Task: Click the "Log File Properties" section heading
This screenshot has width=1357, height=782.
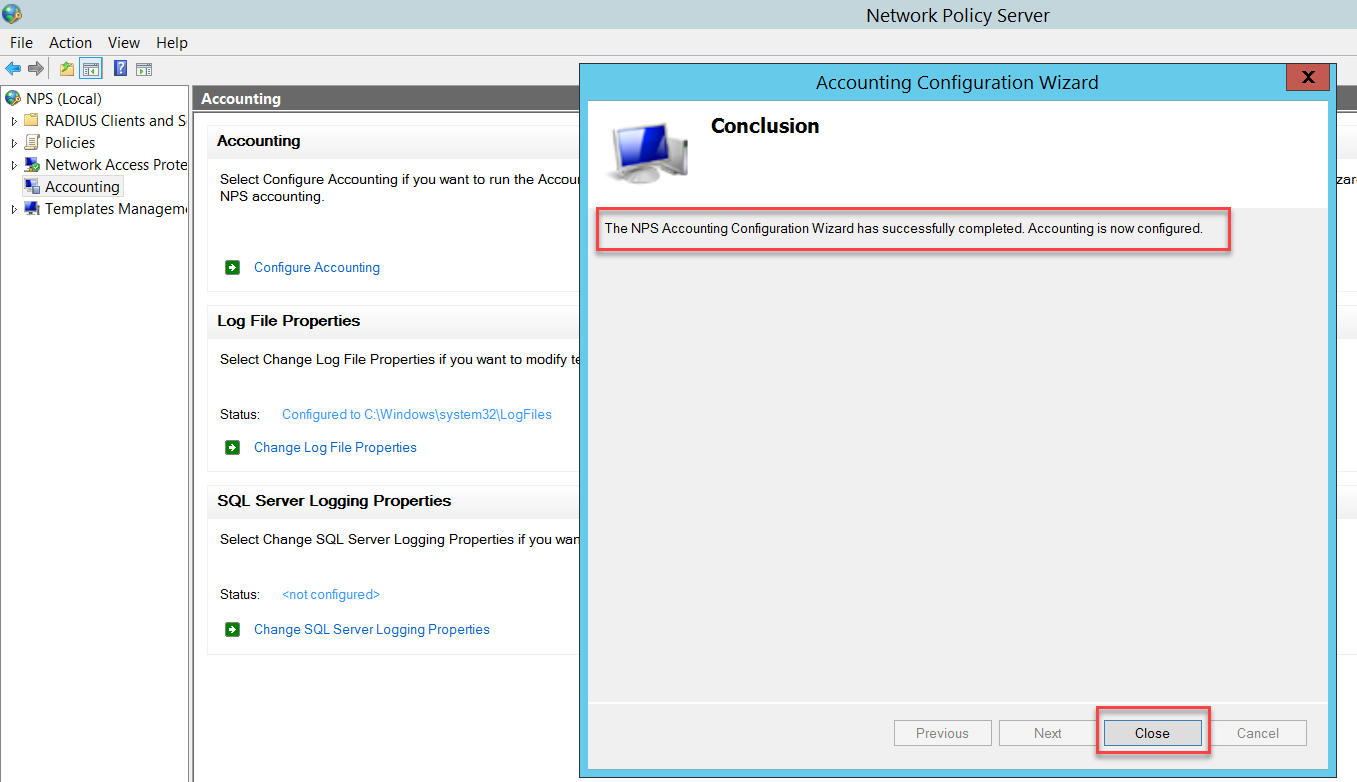Action: point(288,321)
